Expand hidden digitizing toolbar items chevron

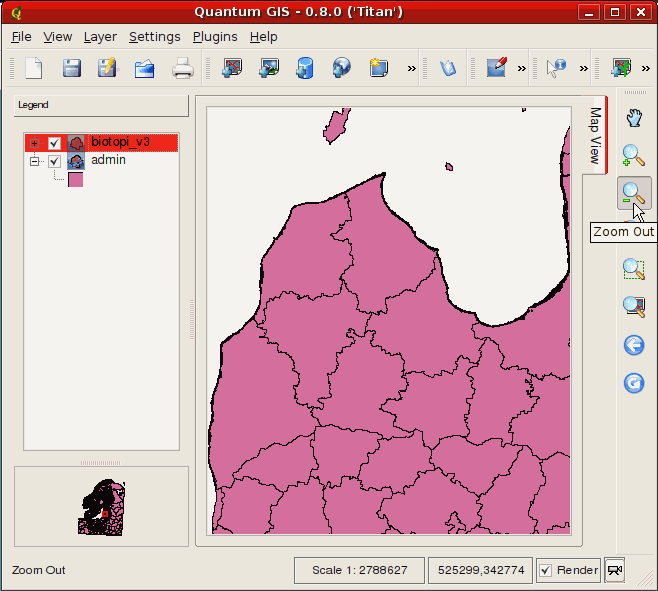coord(521,68)
